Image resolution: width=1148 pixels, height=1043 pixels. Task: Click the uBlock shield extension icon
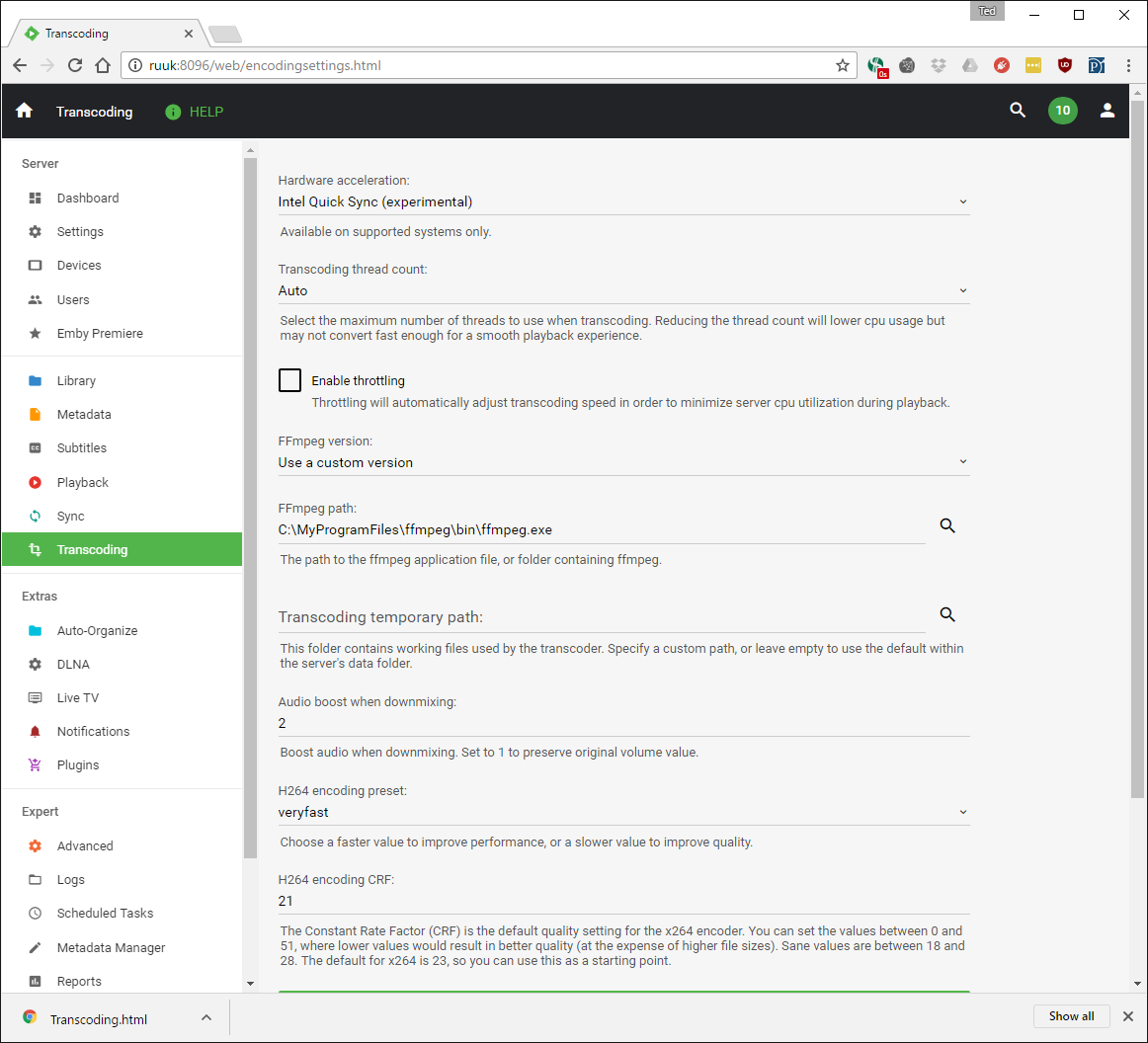(1065, 65)
